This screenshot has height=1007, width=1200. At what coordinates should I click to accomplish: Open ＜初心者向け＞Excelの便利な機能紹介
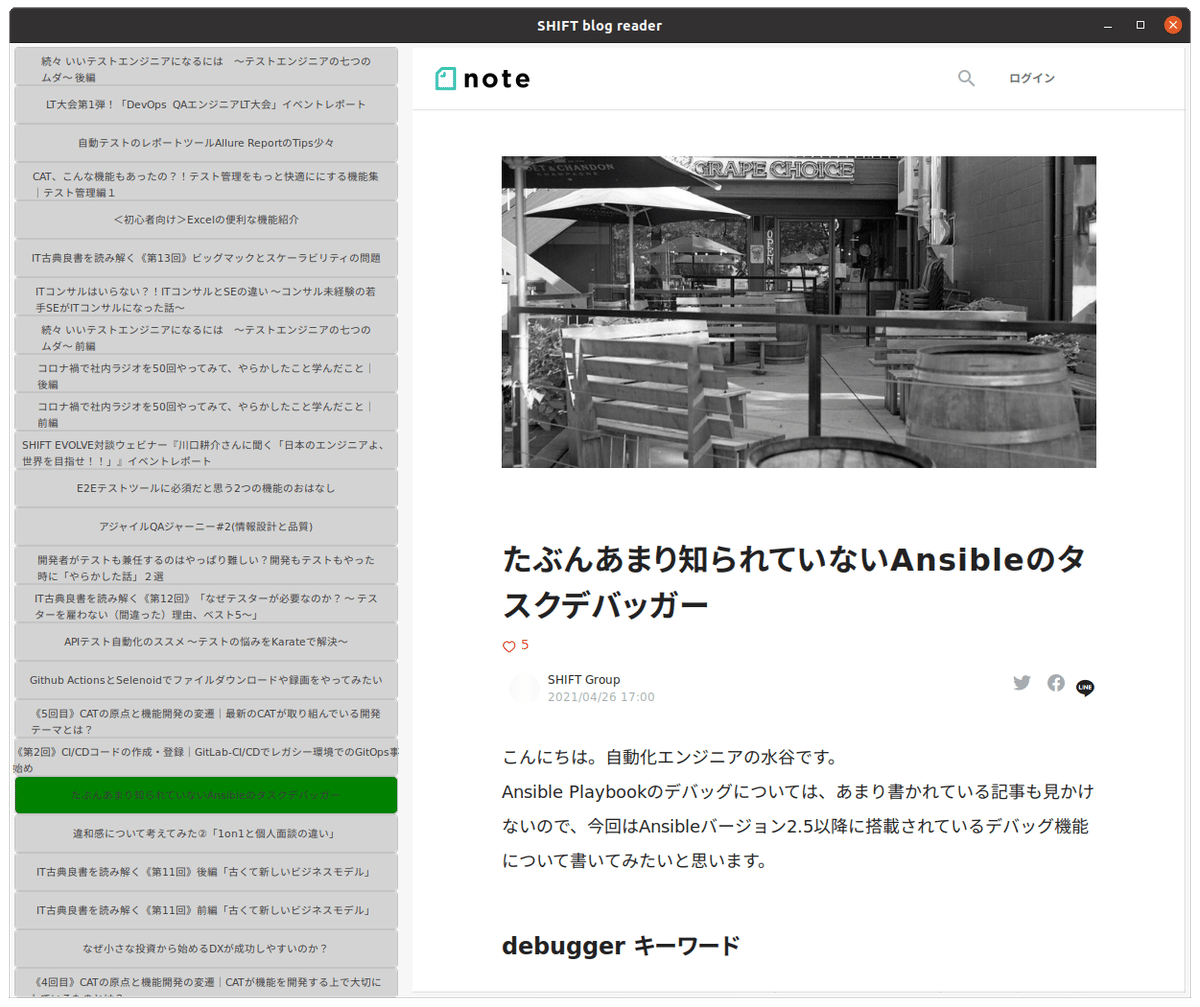pyautogui.click(x=206, y=219)
